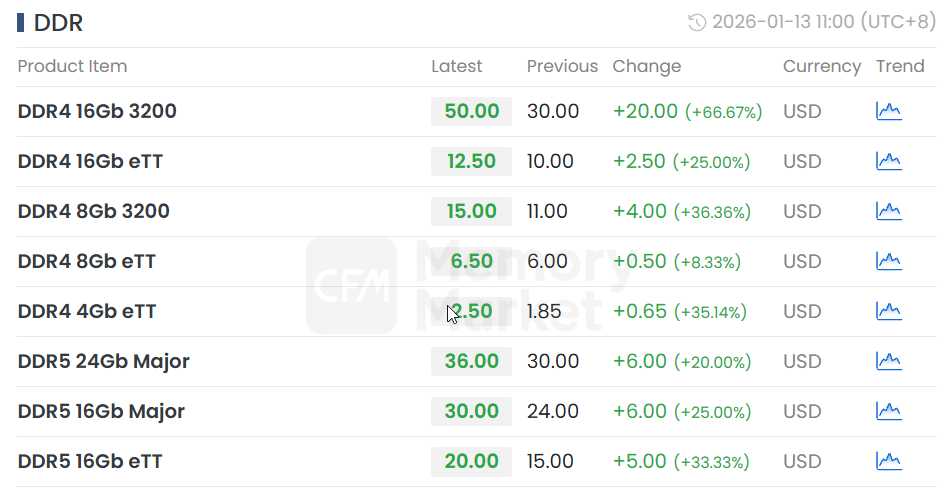Select the DDR5 24Gb Major product link
Image resolution: width=950 pixels, height=498 pixels.
click(103, 361)
